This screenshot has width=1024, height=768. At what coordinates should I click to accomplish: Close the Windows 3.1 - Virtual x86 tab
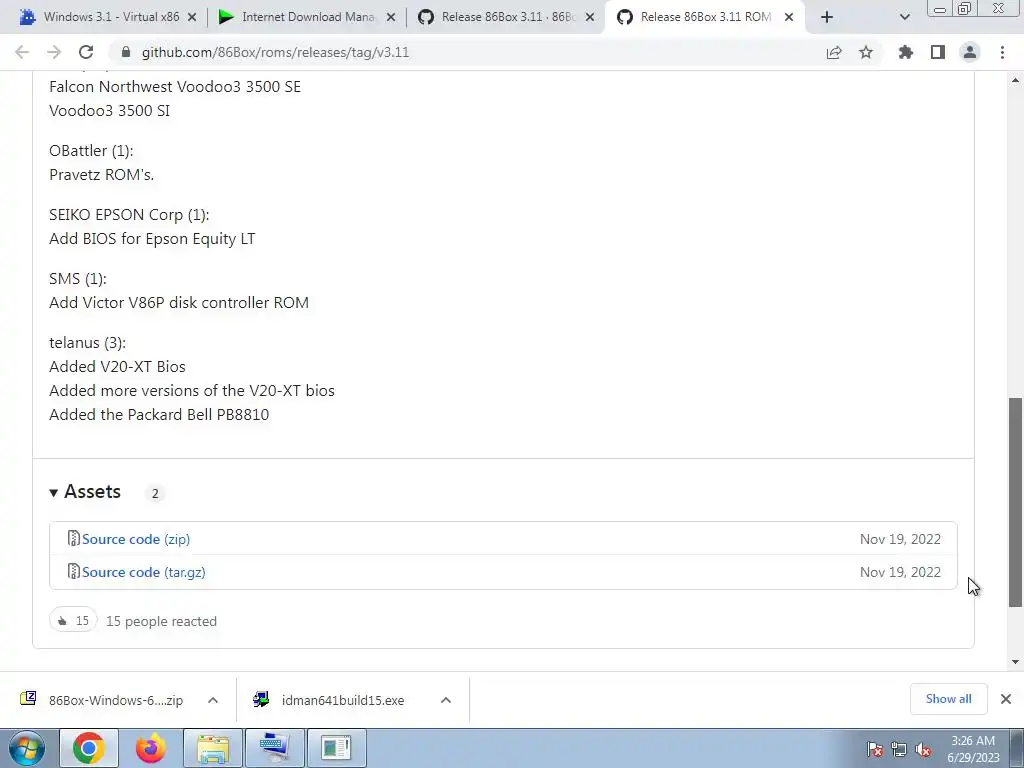click(192, 17)
